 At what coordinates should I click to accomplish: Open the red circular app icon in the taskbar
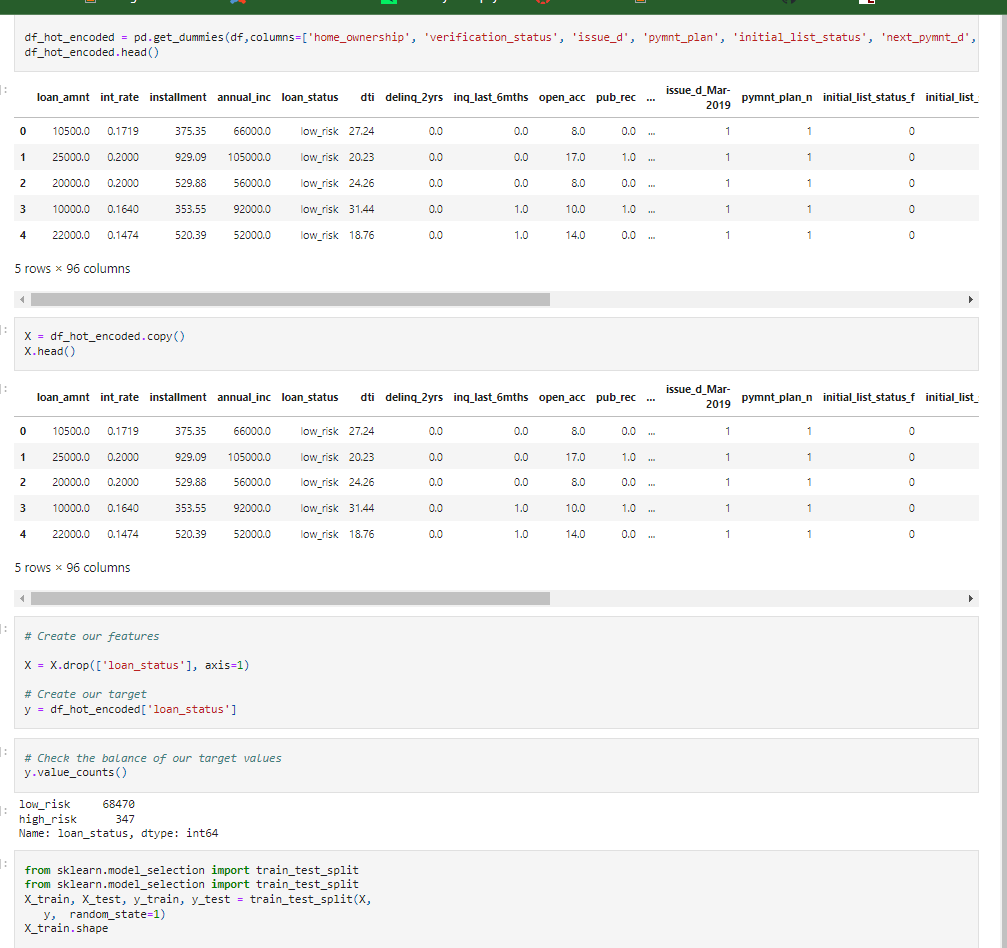[x=542, y=5]
